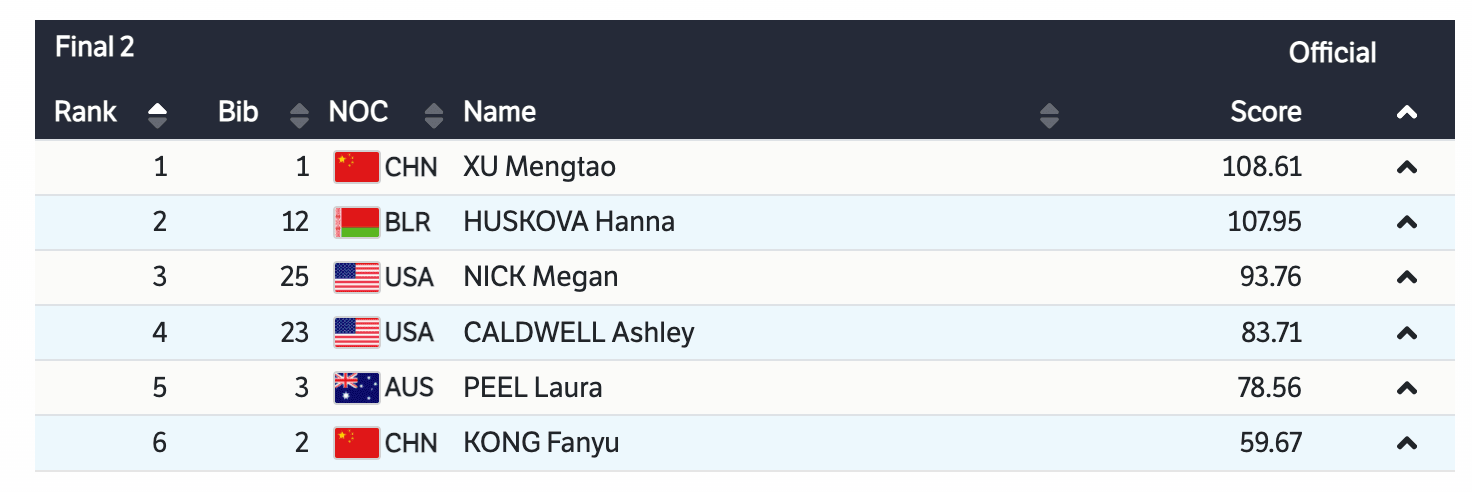This screenshot has width=1472, height=492.
Task: Click the China flag beside KONG Fanyu
Action: coord(356,442)
